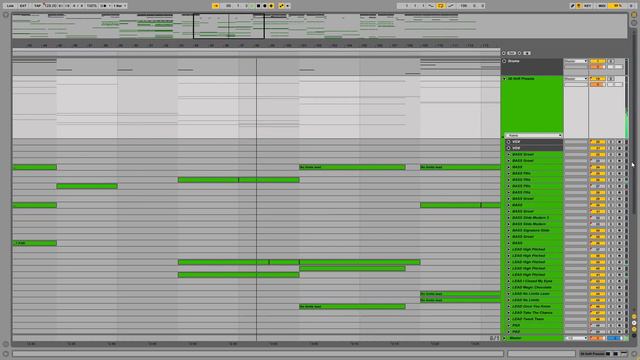Viewport: 640px width, 360px height.
Task: Click the top view selector on the right edge
Action: pos(634,15)
